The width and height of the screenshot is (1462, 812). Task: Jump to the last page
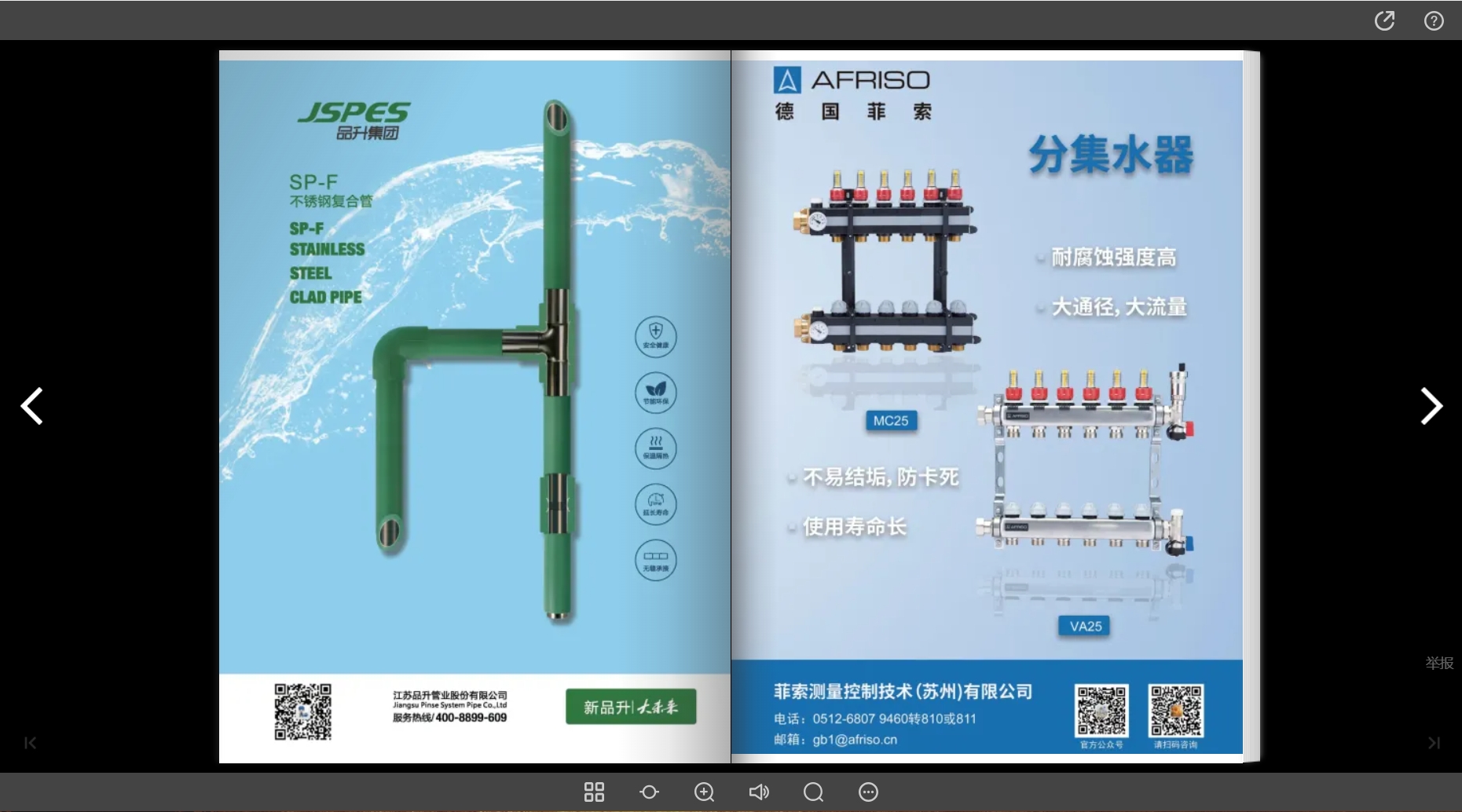pos(1434,743)
